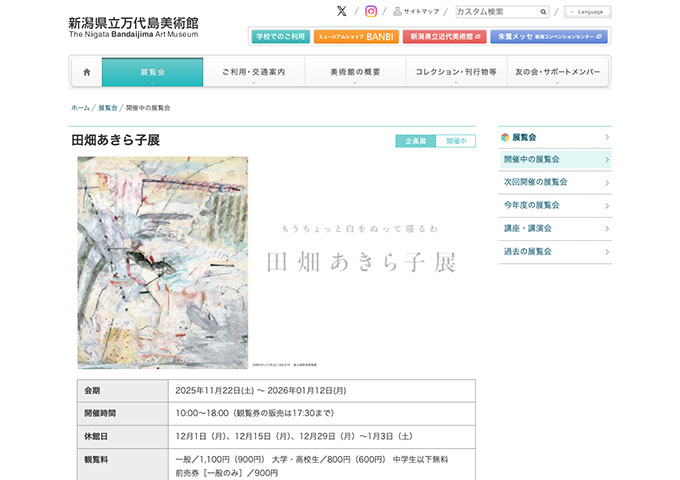
Task: Click the 観覧料 table label
Action: [96, 460]
